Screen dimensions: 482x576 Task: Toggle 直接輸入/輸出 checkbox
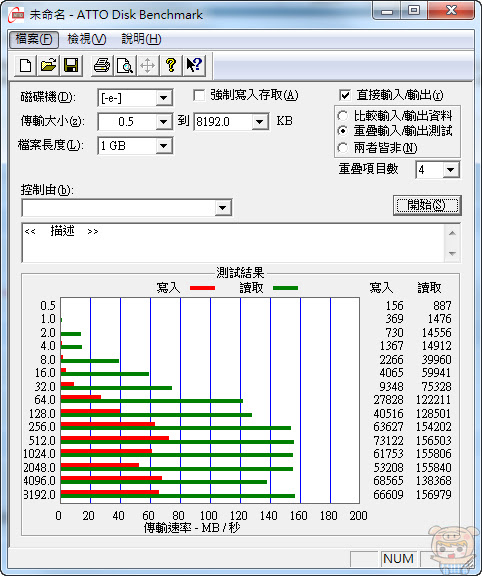345,96
